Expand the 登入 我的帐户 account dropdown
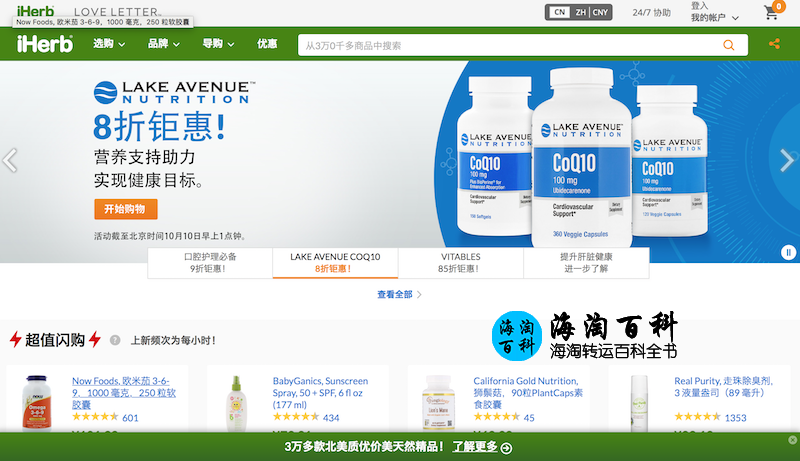800x461 pixels. click(714, 12)
